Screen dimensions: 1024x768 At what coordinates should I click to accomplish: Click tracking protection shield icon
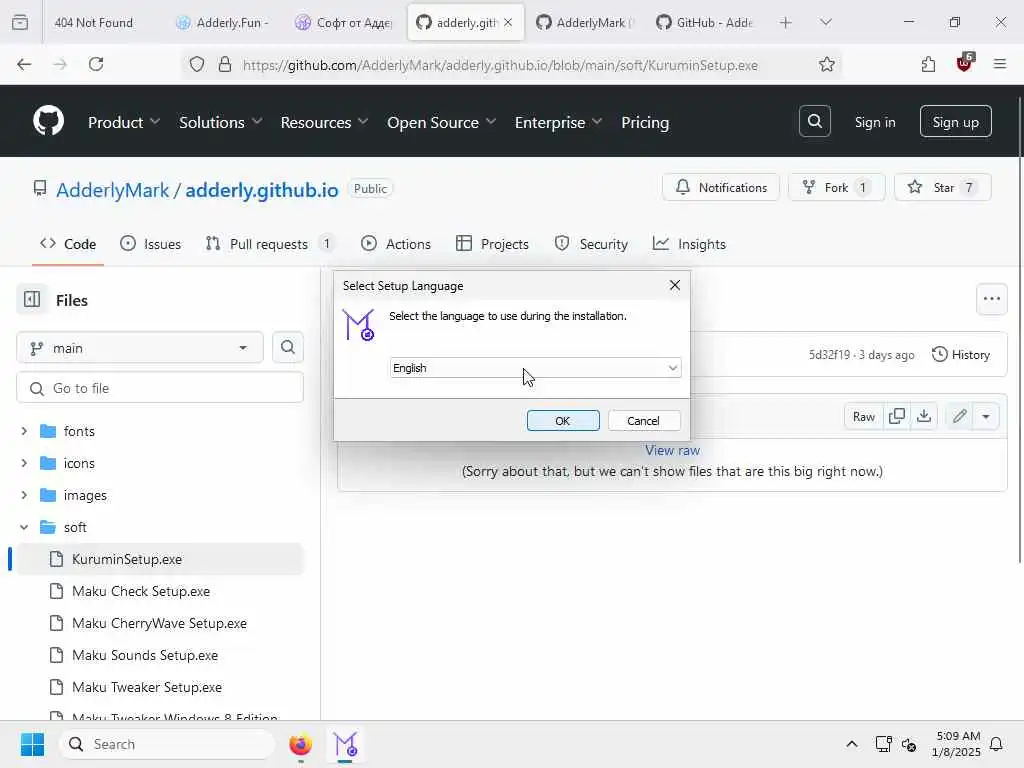point(197,64)
